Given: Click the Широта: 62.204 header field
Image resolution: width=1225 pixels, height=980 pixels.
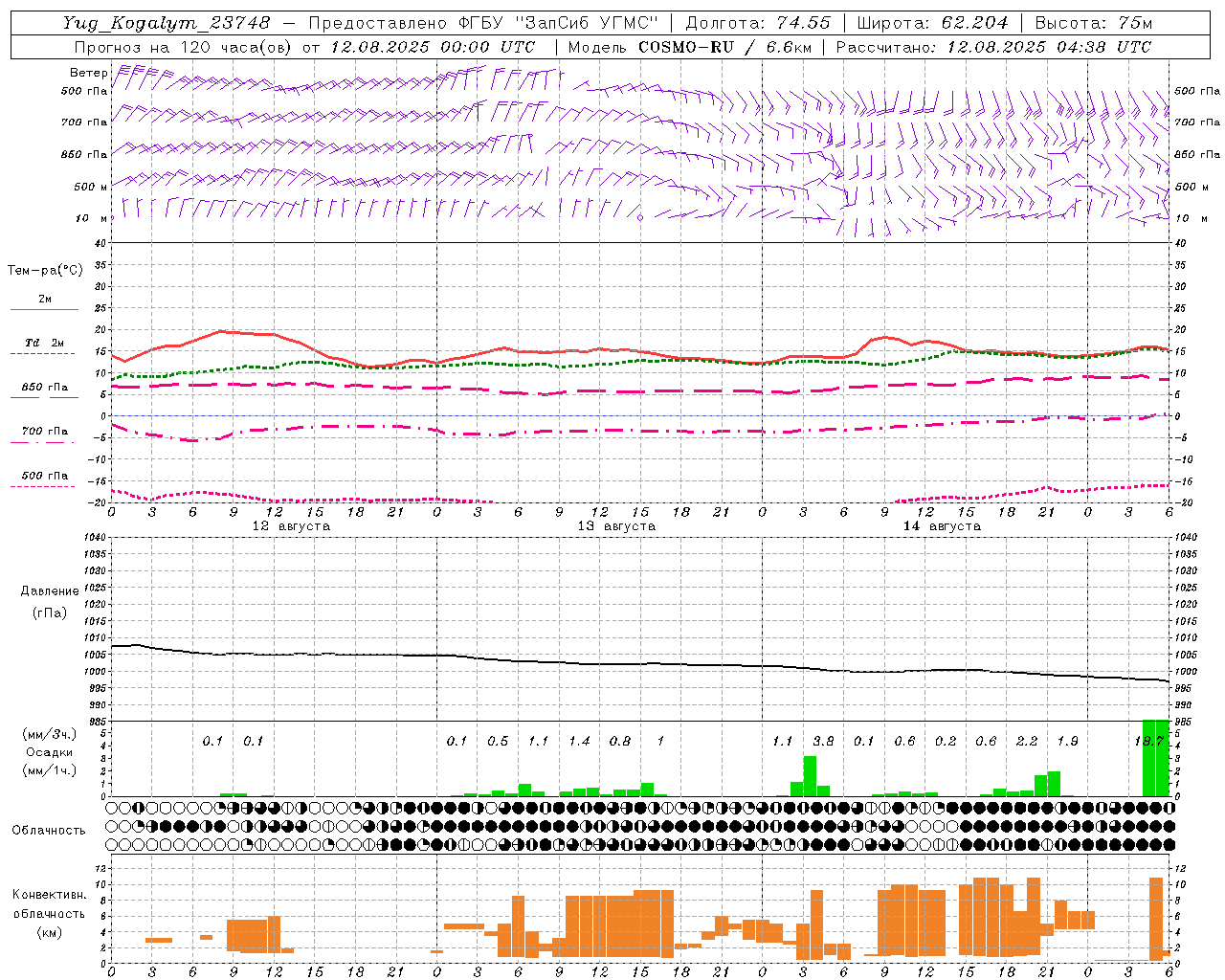Looking at the screenshot, I should point(933,23).
